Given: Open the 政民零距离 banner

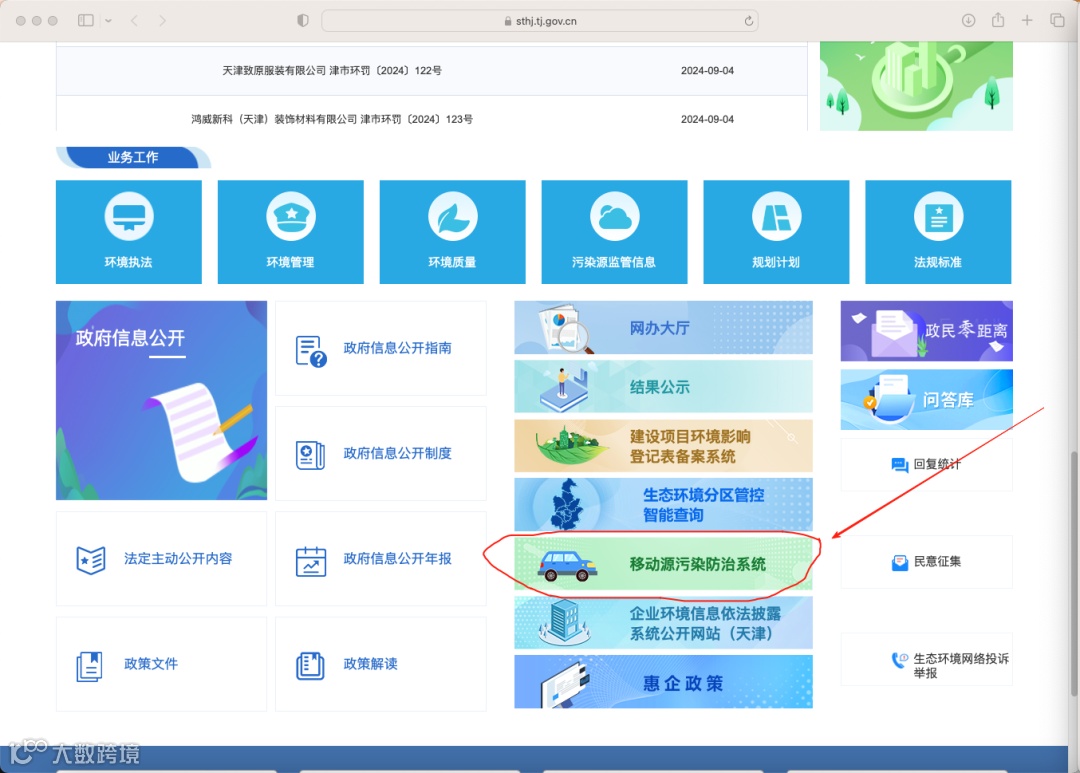Looking at the screenshot, I should (926, 331).
